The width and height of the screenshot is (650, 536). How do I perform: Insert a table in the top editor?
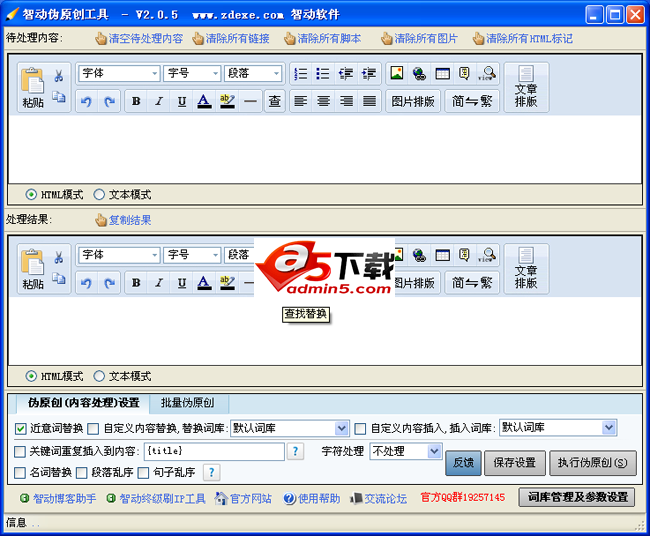tap(442, 73)
